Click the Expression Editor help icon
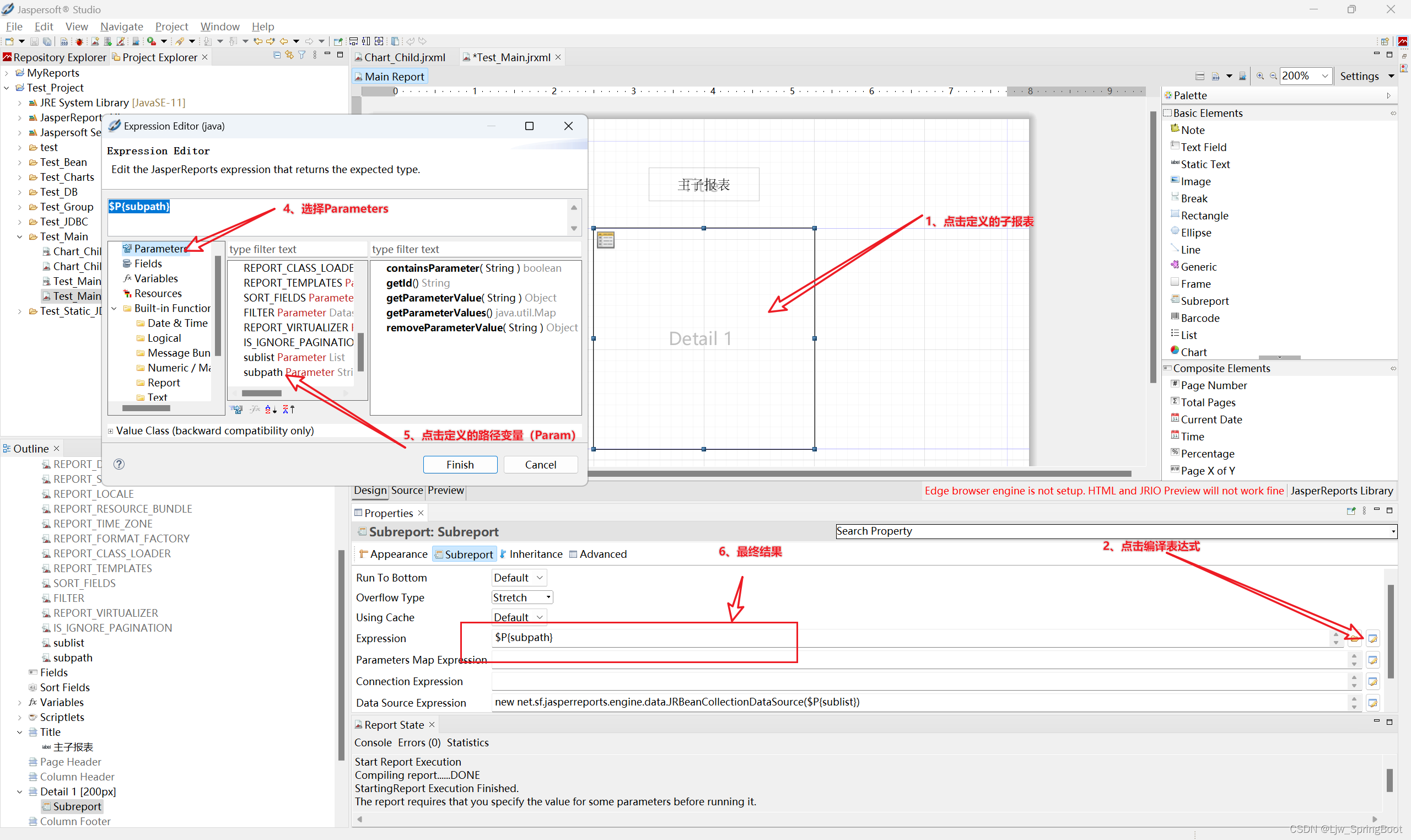 pos(119,464)
